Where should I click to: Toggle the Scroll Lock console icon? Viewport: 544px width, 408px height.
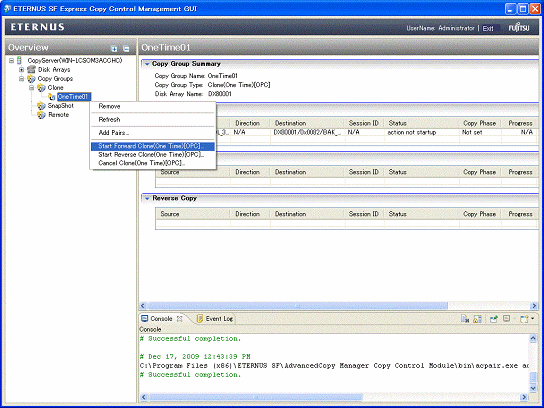(x=478, y=318)
